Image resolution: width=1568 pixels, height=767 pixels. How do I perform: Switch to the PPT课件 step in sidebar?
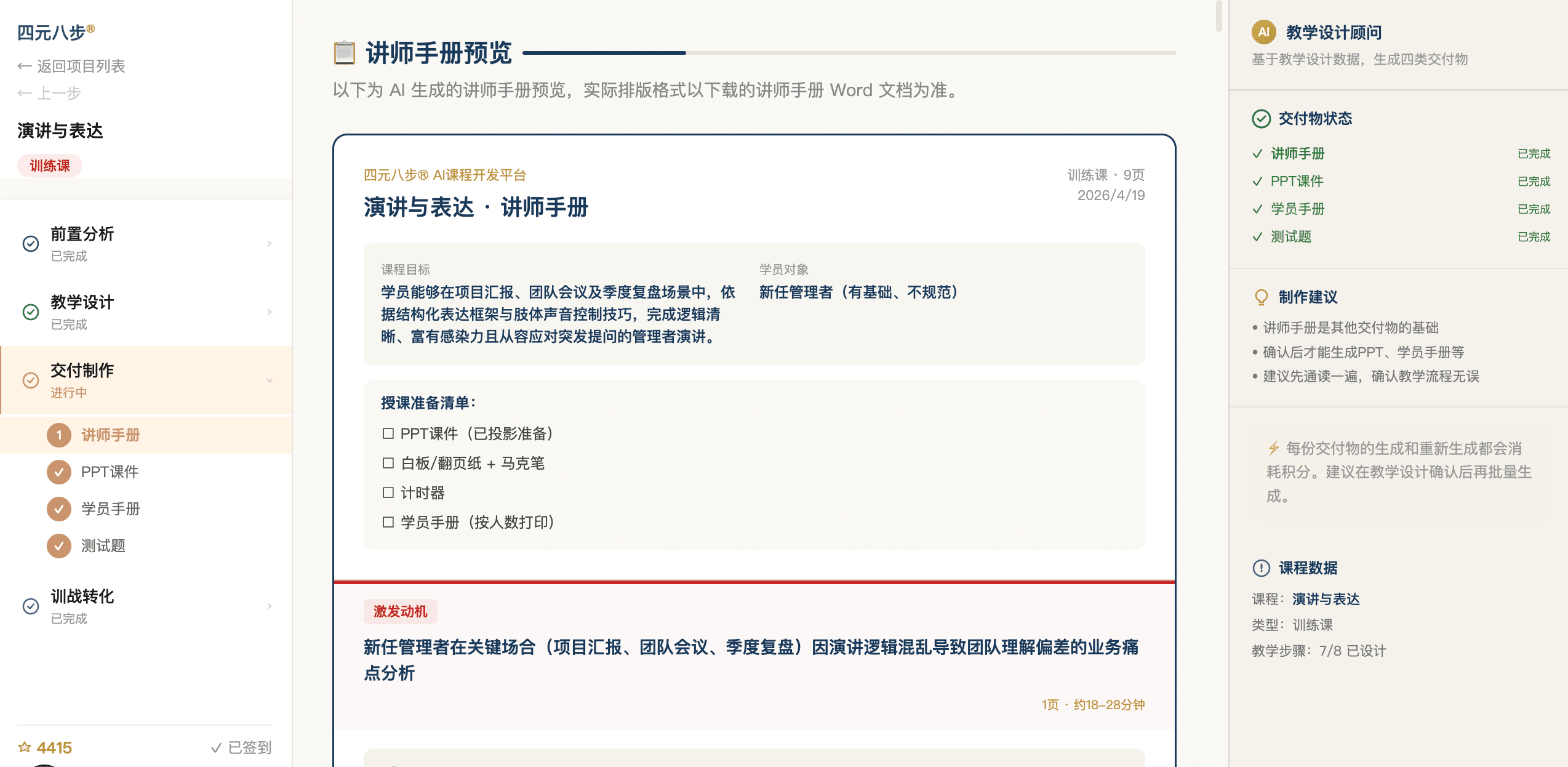pos(110,472)
